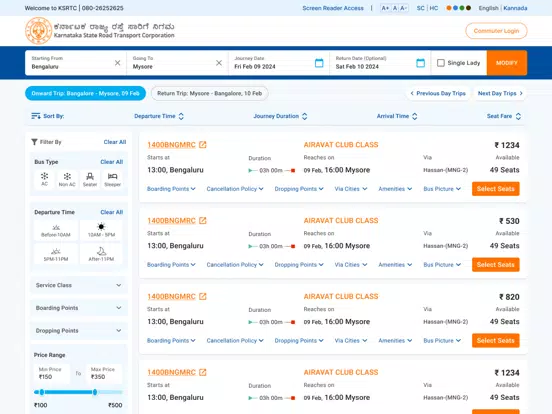Open the Commuter Login button
The image size is (552, 414).
tap(496, 31)
